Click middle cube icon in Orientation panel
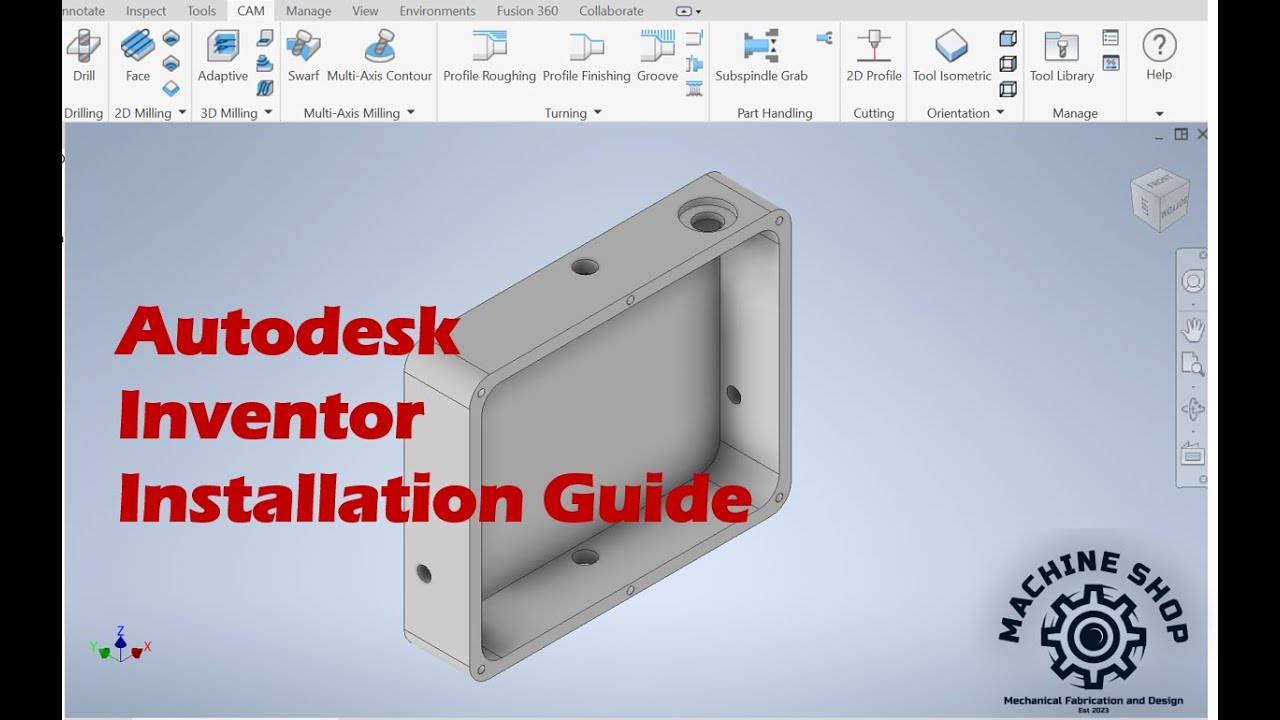Viewport: 1280px width, 720px height. pos(1008,63)
